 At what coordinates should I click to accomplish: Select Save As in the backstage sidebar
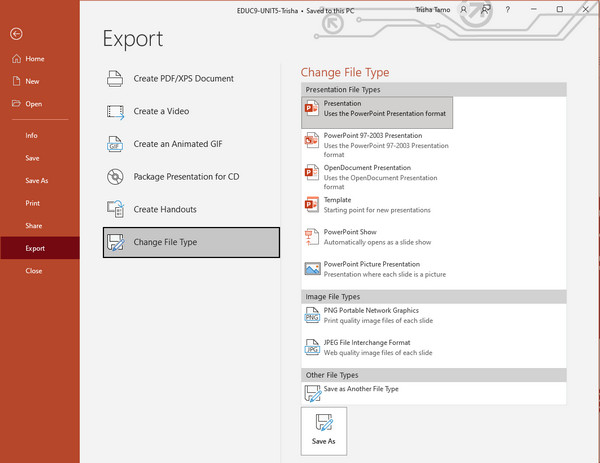coord(37,181)
